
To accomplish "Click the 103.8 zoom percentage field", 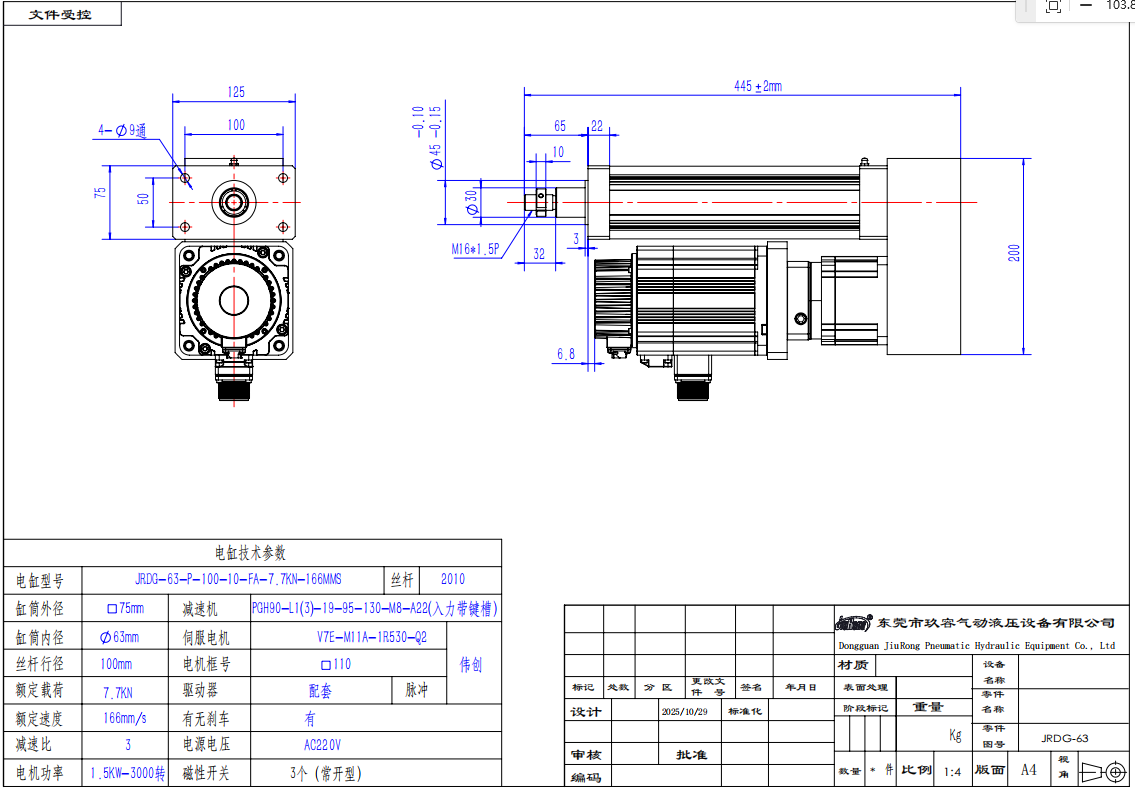I will point(1119,5).
